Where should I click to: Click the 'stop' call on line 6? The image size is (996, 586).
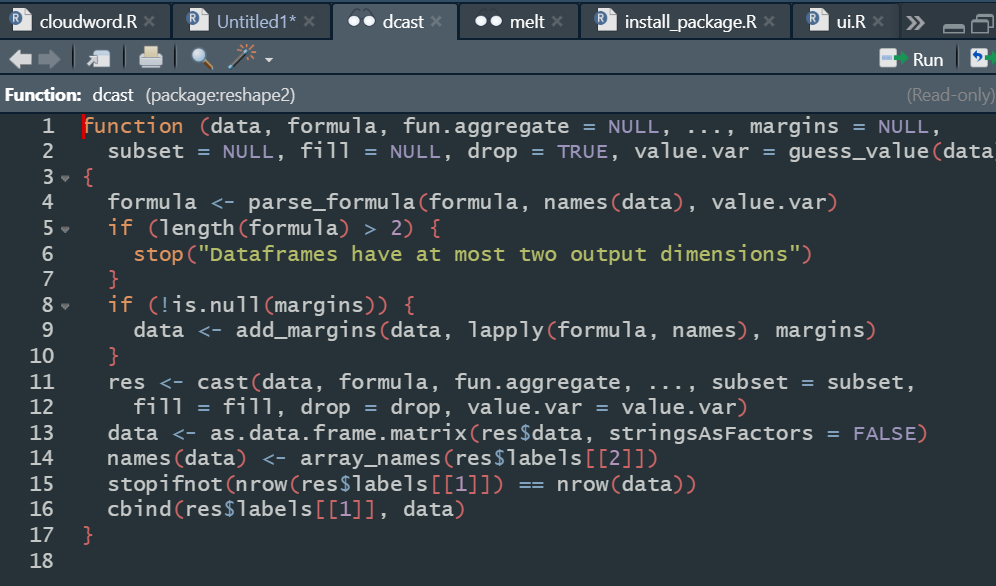pyautogui.click(x=159, y=254)
